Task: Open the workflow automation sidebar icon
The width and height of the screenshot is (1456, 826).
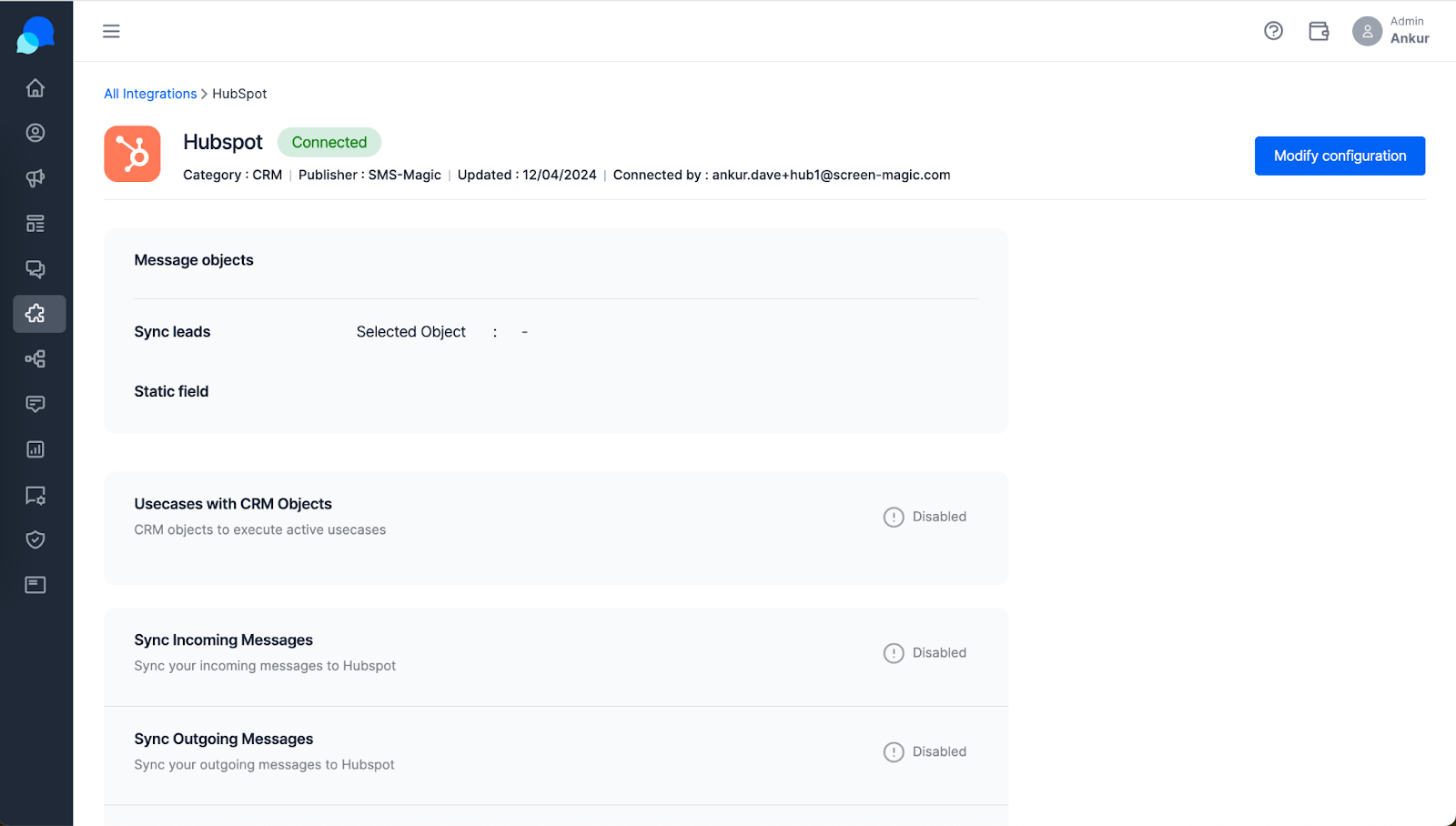Action: [x=35, y=359]
